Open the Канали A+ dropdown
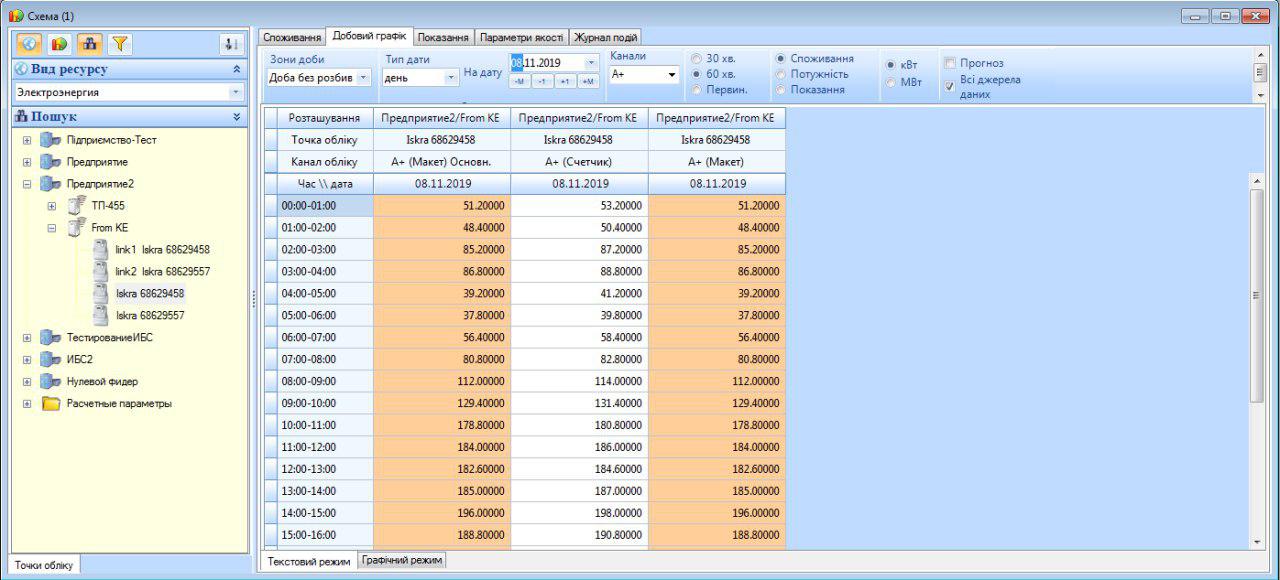The image size is (1280, 580). click(672, 75)
